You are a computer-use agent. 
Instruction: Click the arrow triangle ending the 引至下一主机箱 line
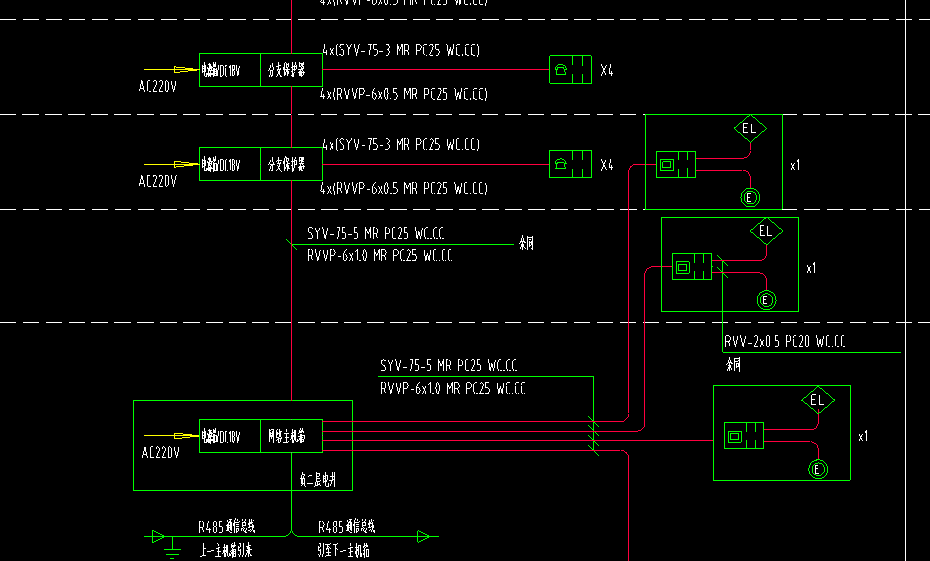(423, 537)
